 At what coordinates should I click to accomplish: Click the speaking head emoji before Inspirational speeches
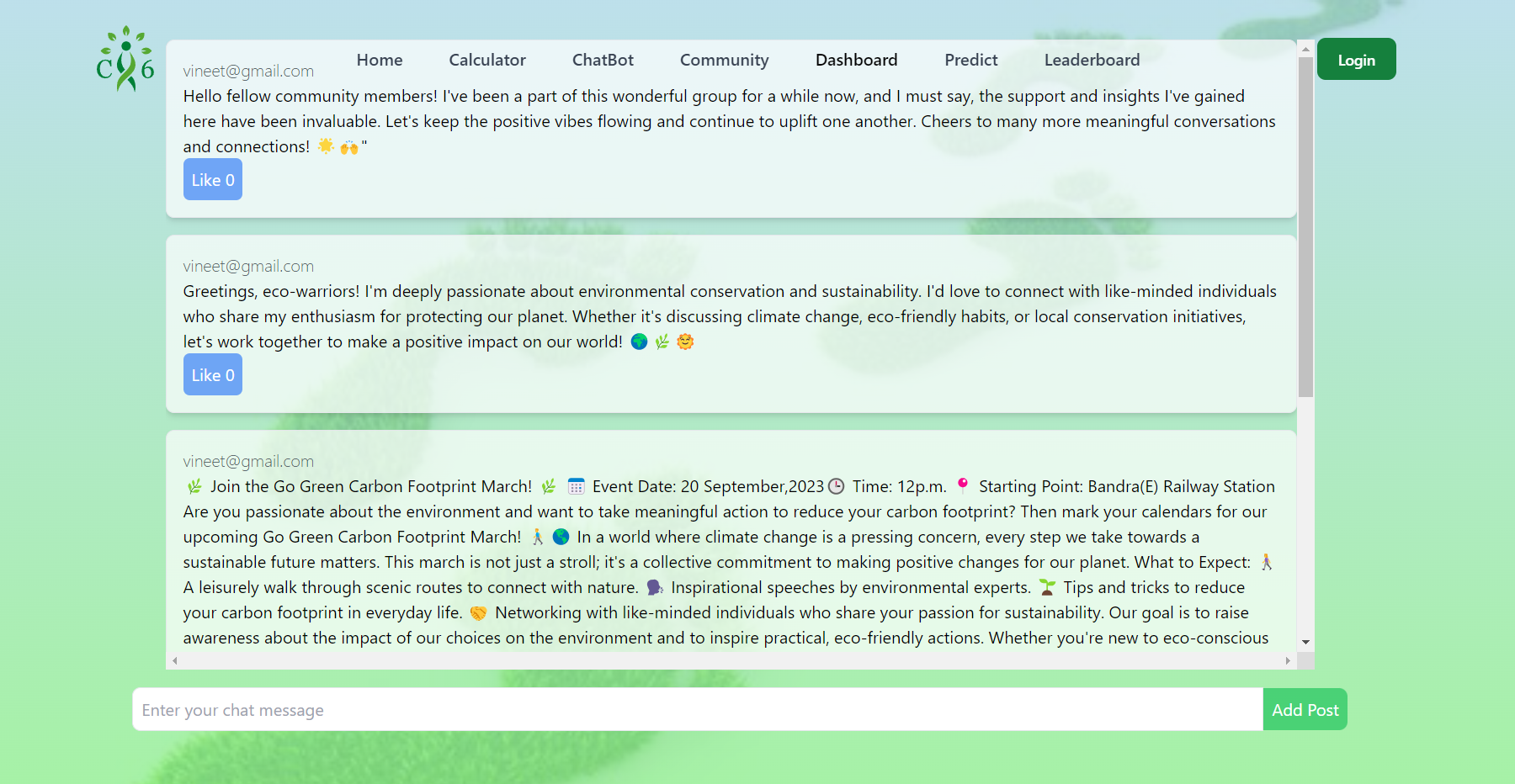pyautogui.click(x=655, y=587)
